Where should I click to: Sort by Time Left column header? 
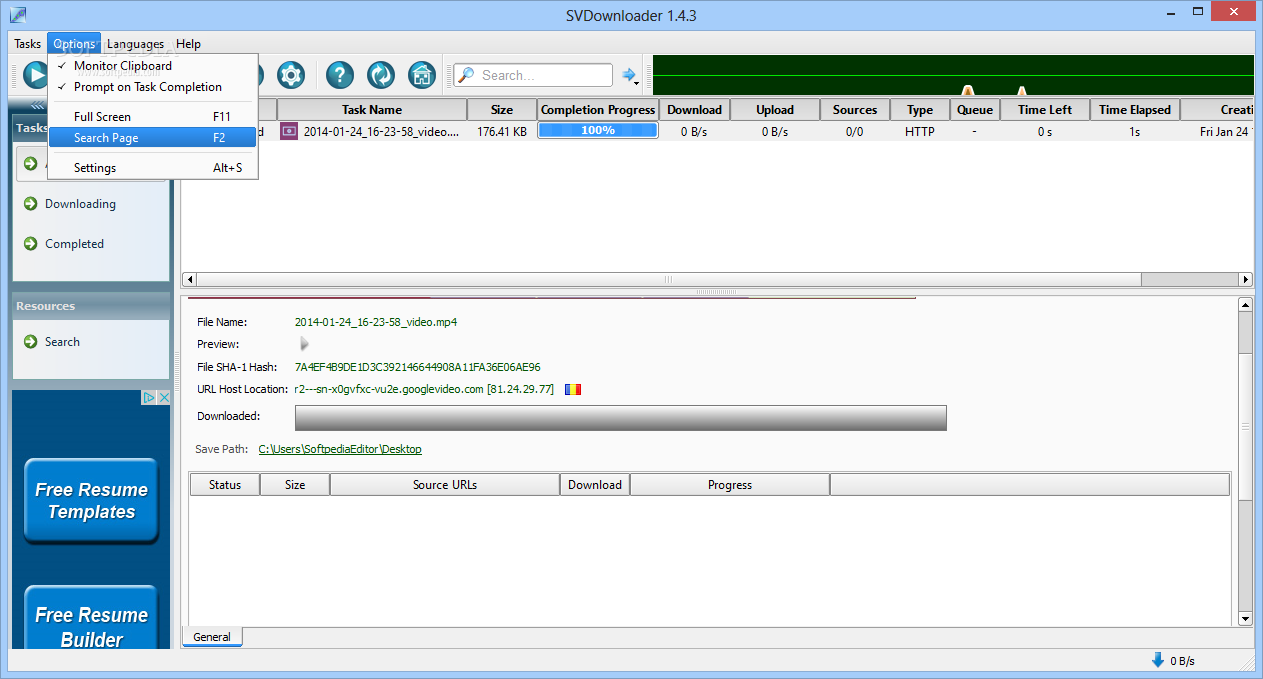pos(1045,110)
